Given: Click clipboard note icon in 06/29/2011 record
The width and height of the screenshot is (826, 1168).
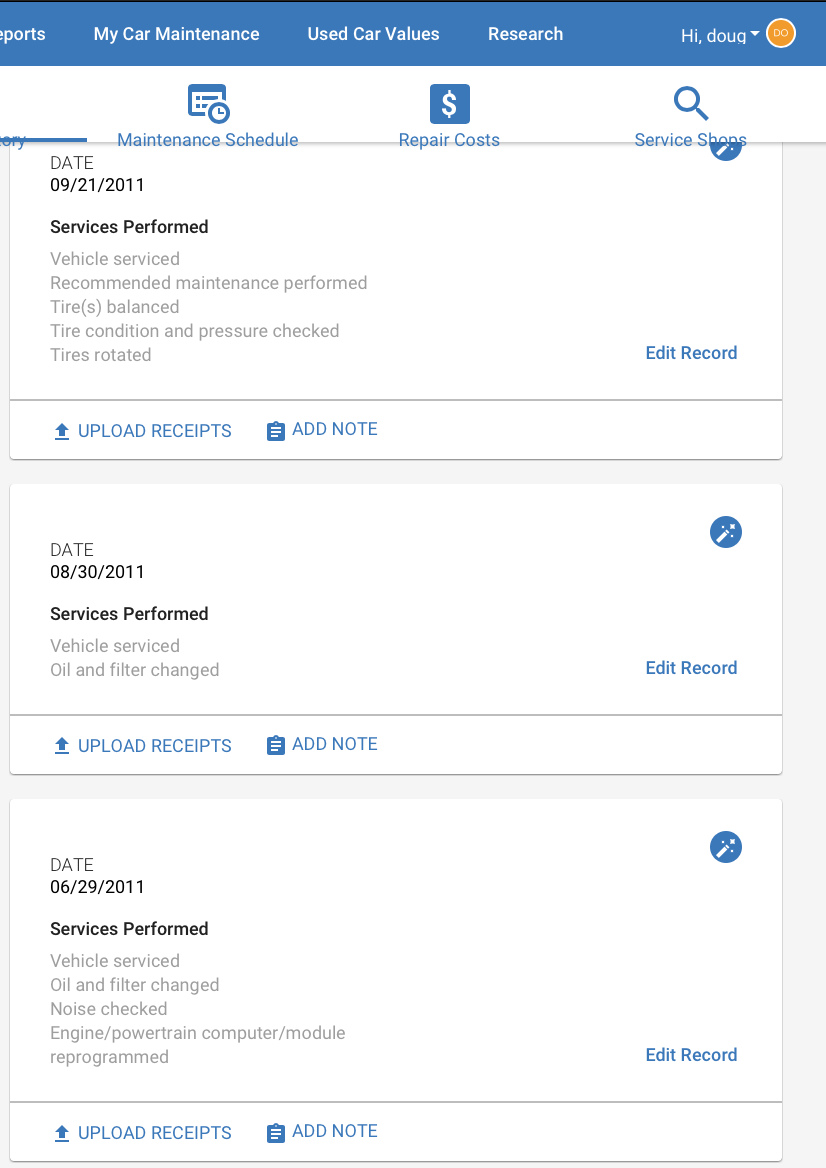Looking at the screenshot, I should 276,1133.
